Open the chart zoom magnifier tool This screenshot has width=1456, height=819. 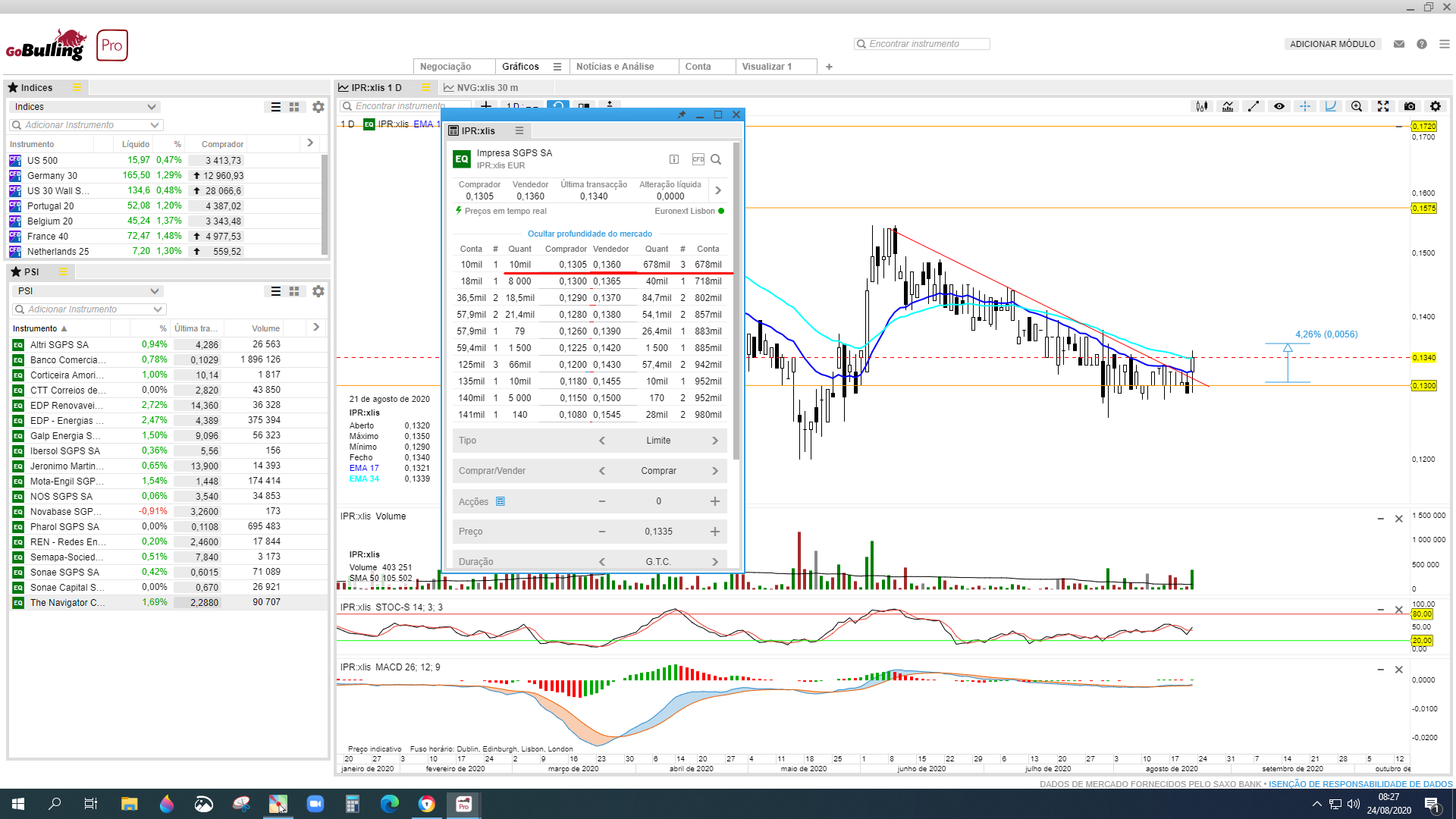[x=1357, y=106]
